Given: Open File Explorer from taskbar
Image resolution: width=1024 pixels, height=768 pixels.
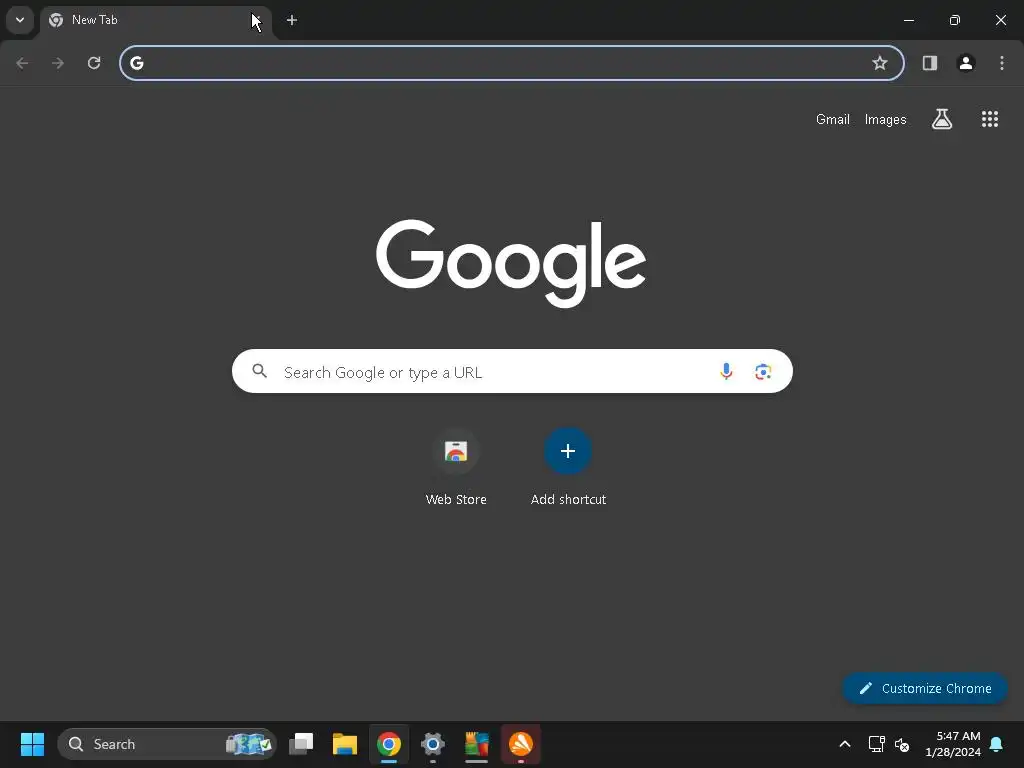Looking at the screenshot, I should coord(345,744).
